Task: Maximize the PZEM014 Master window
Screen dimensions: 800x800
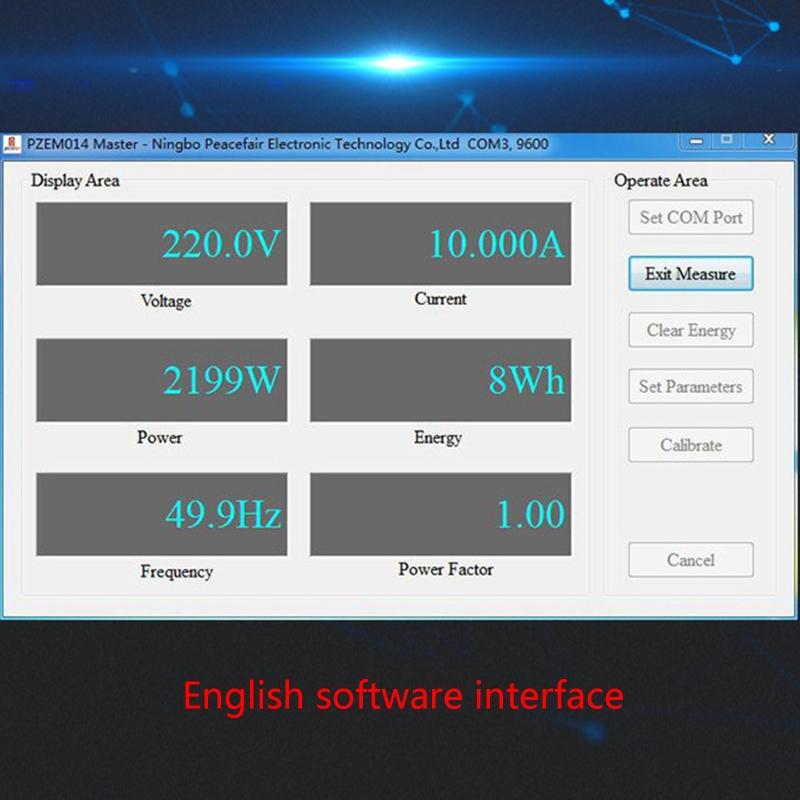Action: (x=727, y=140)
